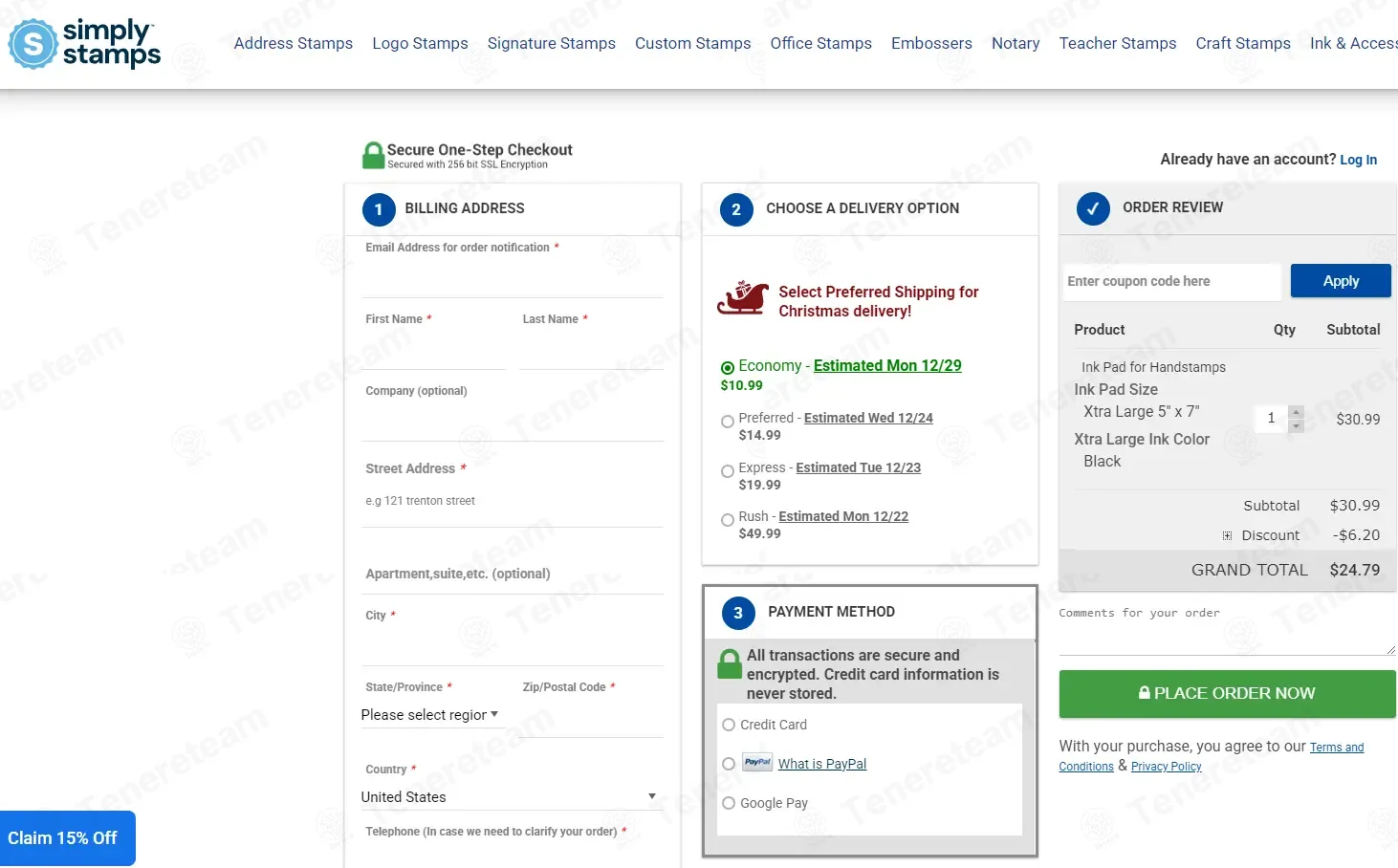Go to Embossers category
Viewport: 1398px width, 868px height.
tap(930, 43)
